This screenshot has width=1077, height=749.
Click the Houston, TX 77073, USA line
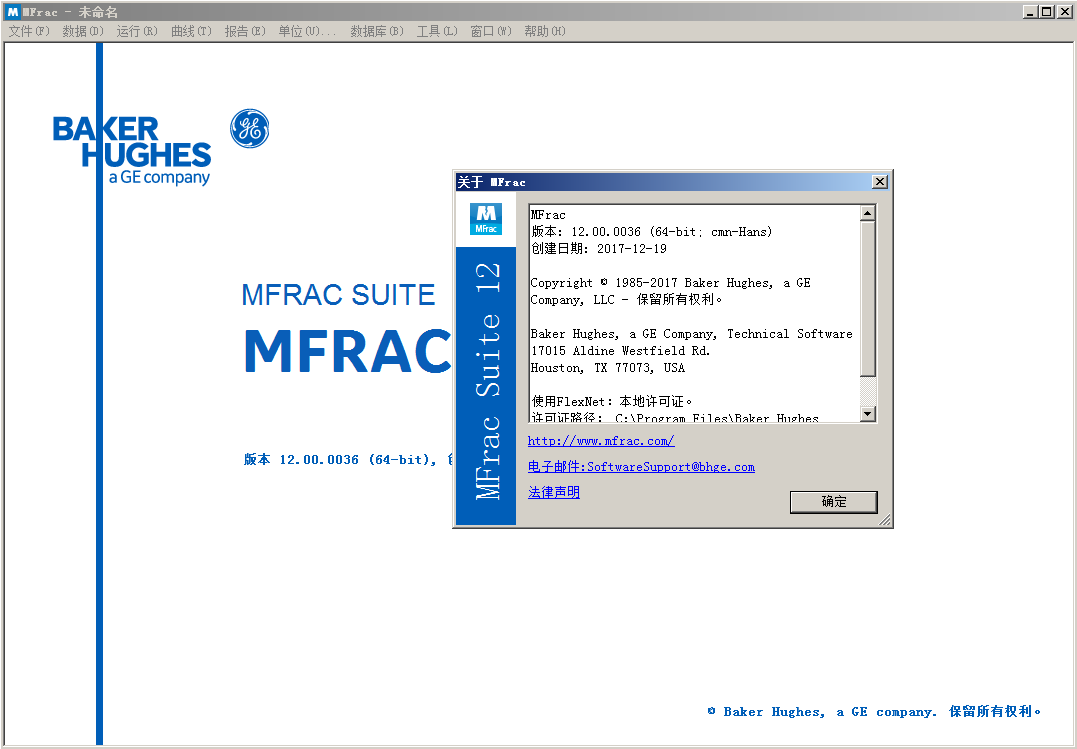pos(608,368)
